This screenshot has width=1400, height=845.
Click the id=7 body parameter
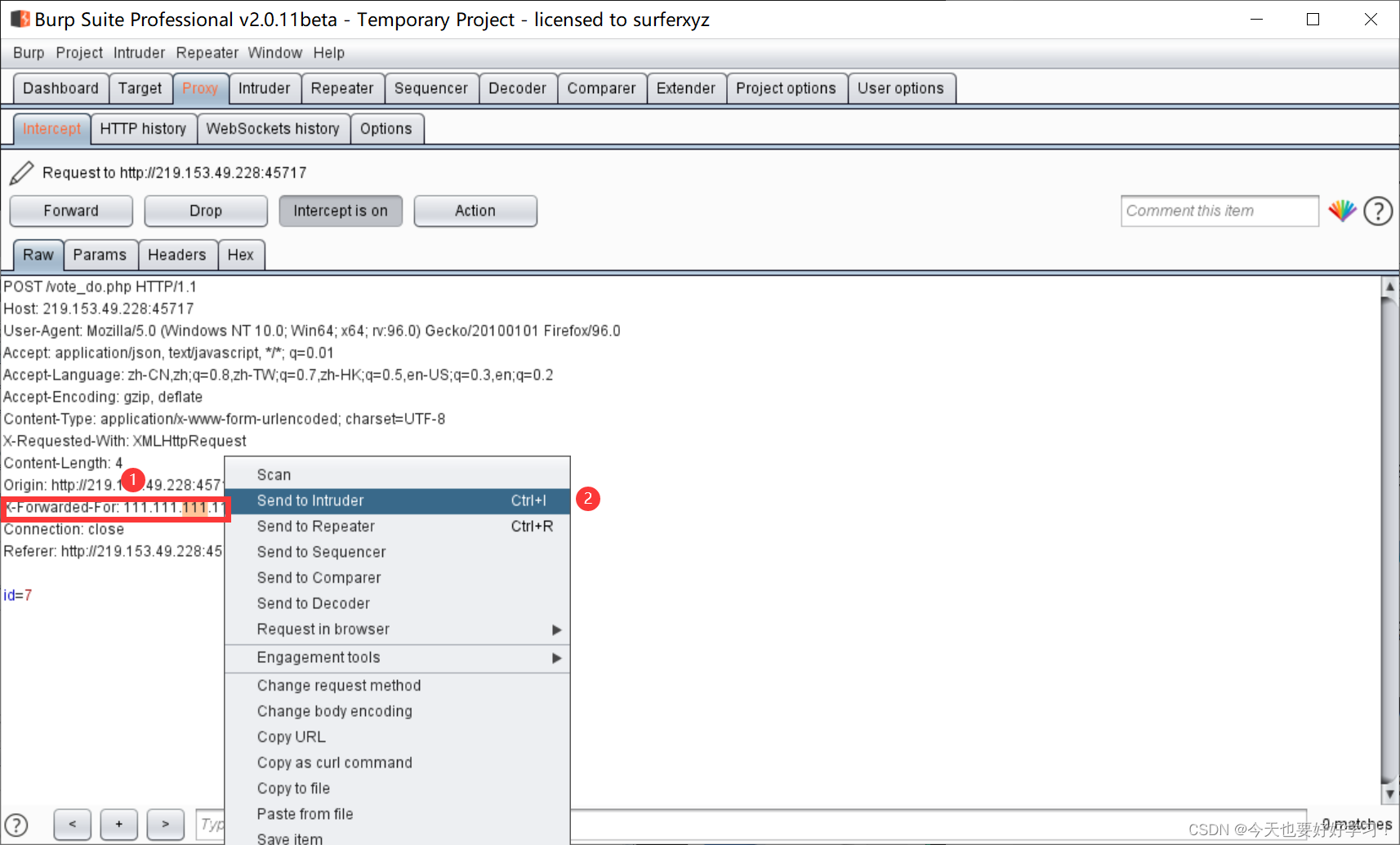[x=17, y=595]
